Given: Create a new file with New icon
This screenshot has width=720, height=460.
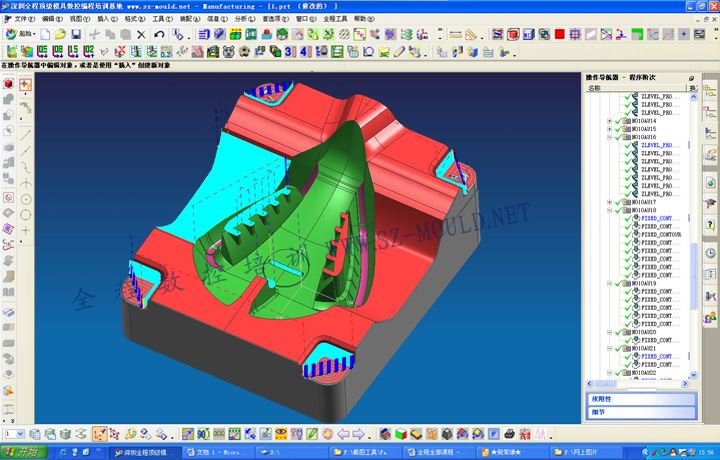Looking at the screenshot, I should 45,34.
